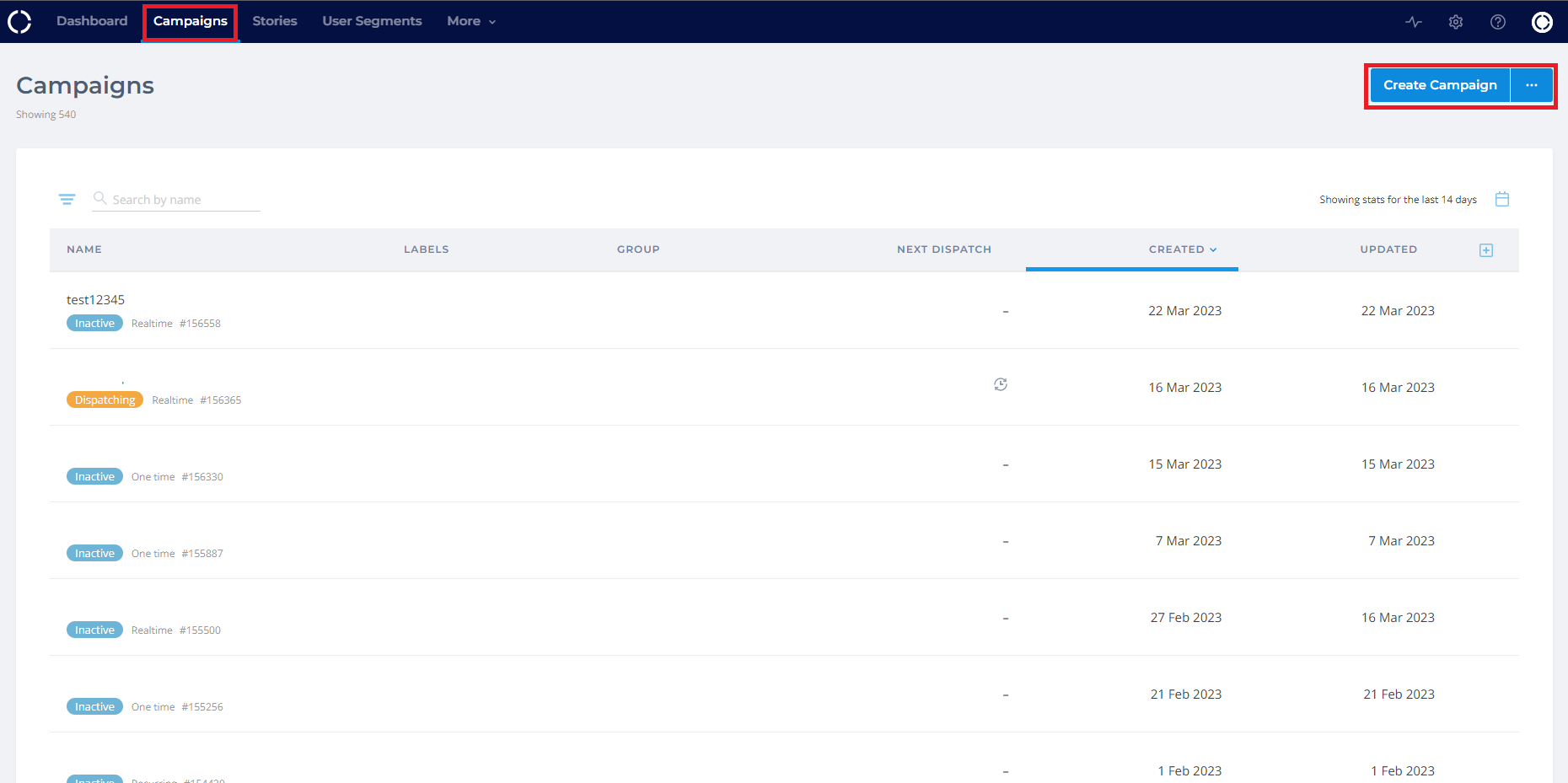Click the calendar date range icon

1502,199
